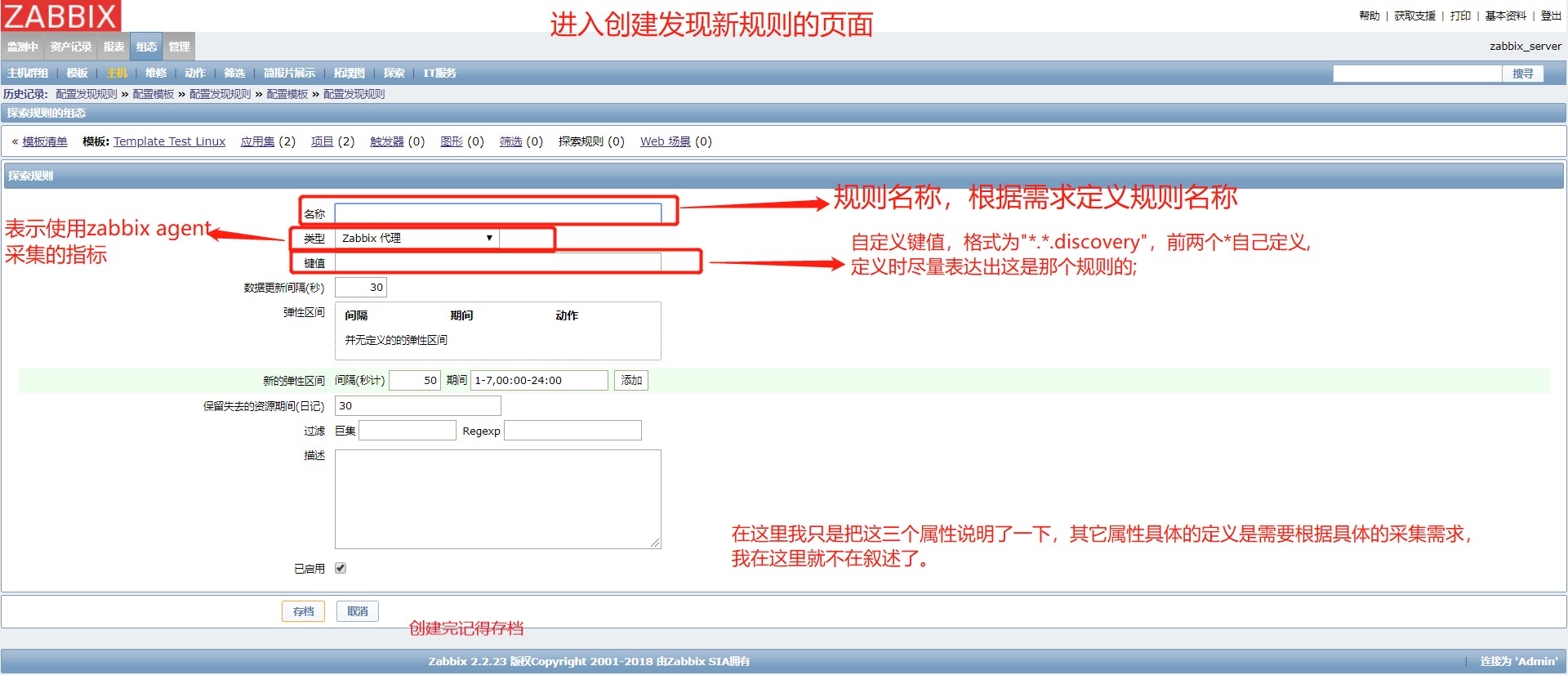
Task: Click the 帮助 link
Action: [x=1370, y=16]
